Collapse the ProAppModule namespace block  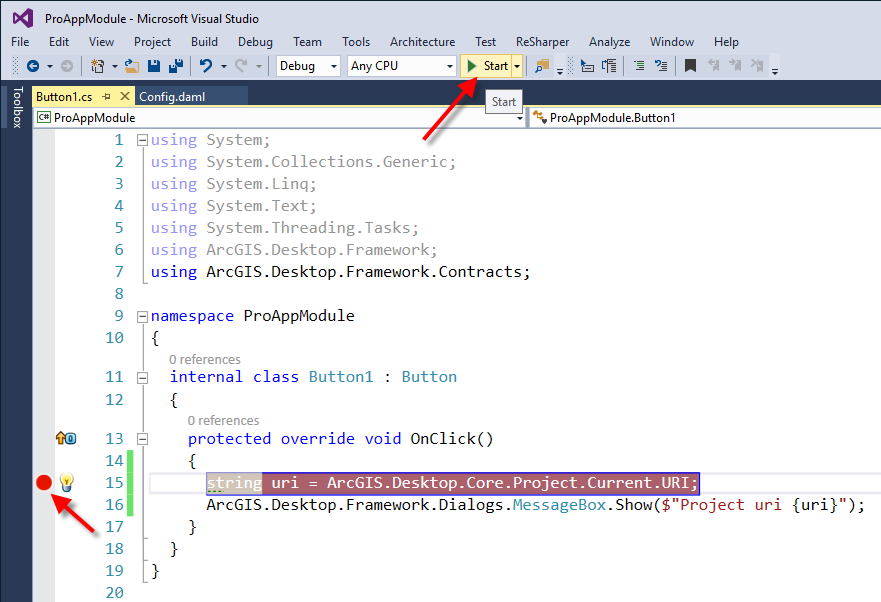(x=141, y=315)
